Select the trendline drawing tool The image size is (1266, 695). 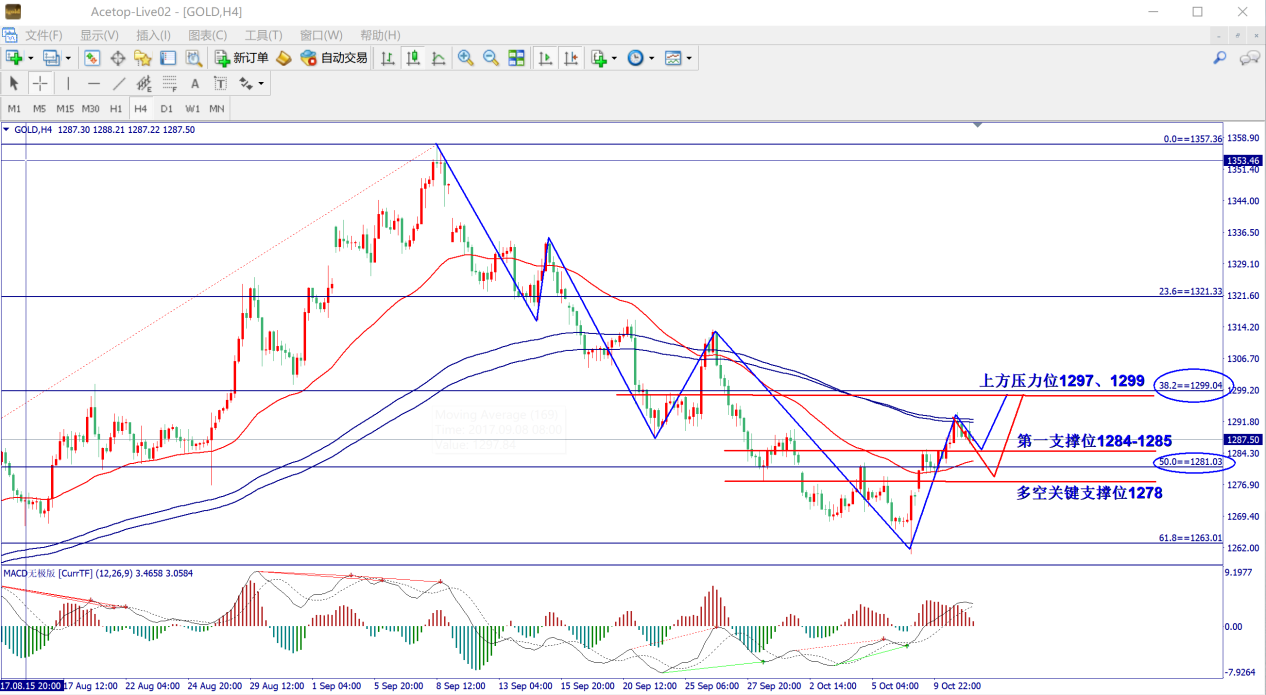tap(119, 84)
